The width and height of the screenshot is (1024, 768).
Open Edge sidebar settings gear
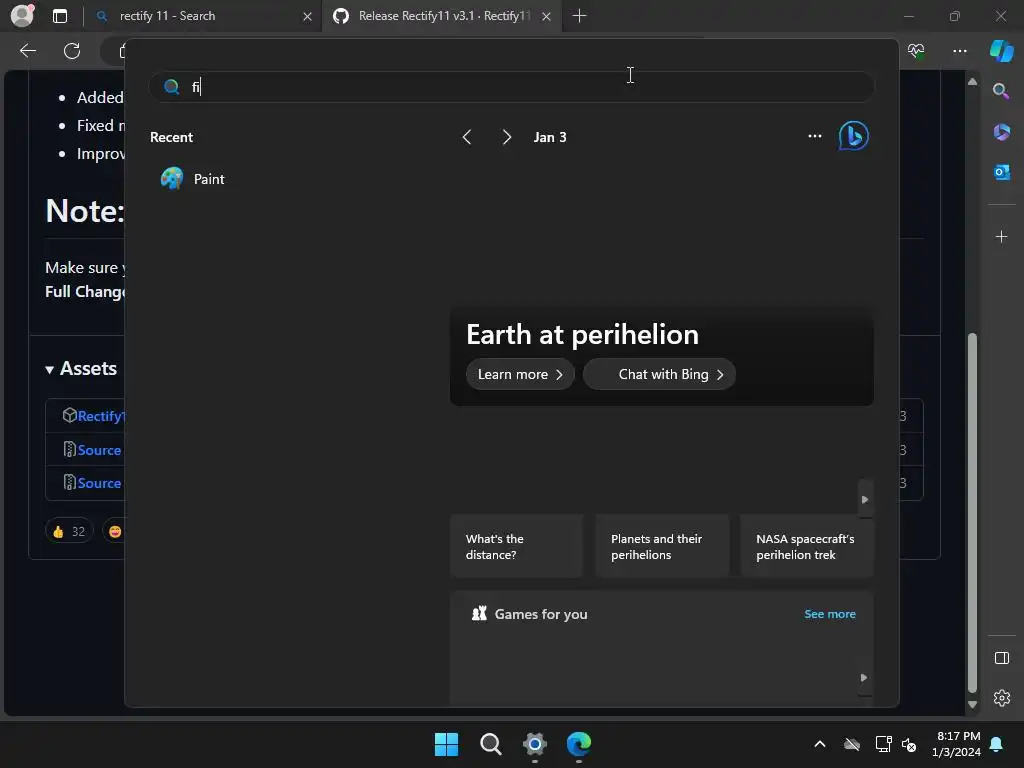(1001, 698)
